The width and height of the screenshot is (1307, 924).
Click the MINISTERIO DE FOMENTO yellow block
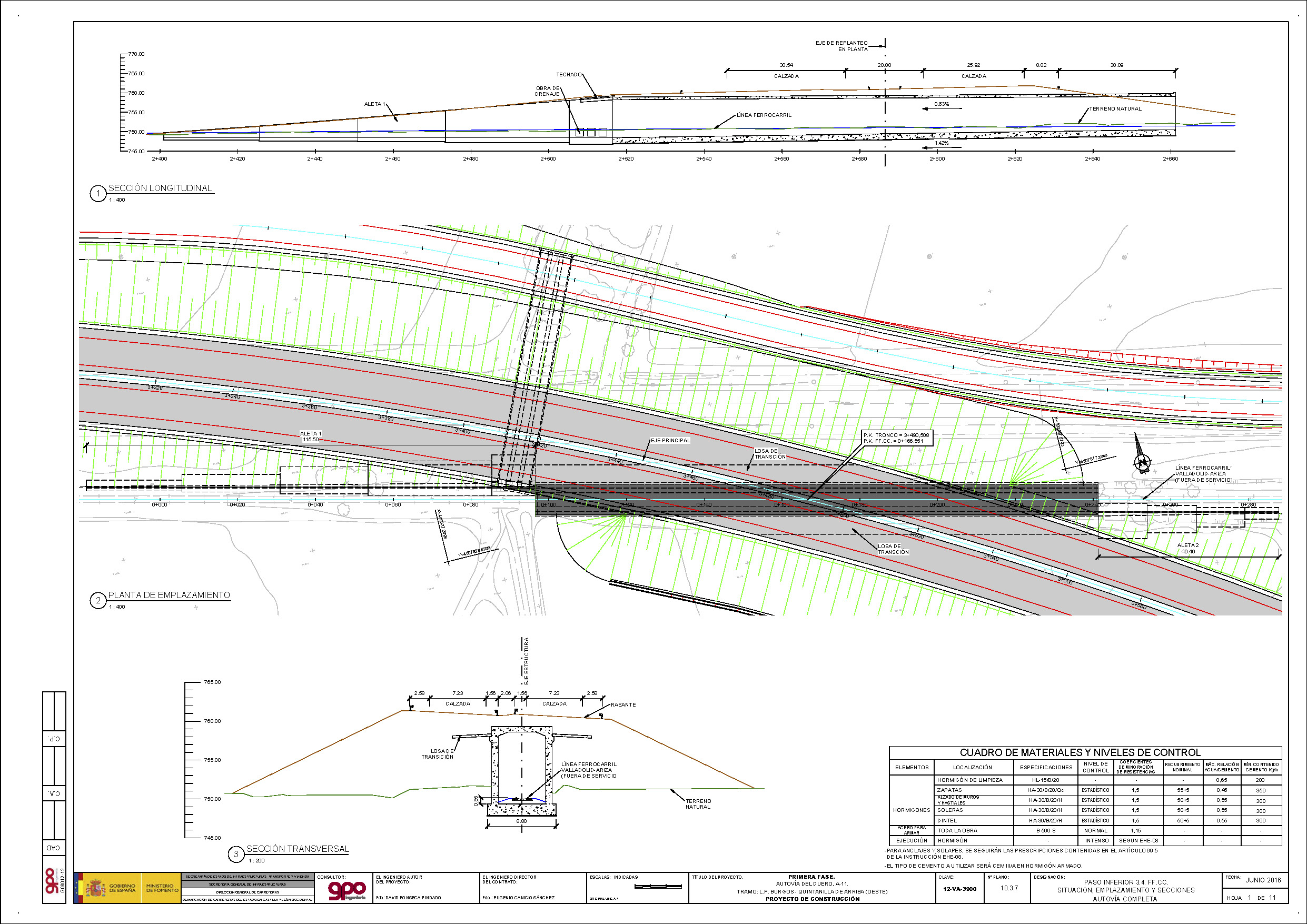point(162,888)
